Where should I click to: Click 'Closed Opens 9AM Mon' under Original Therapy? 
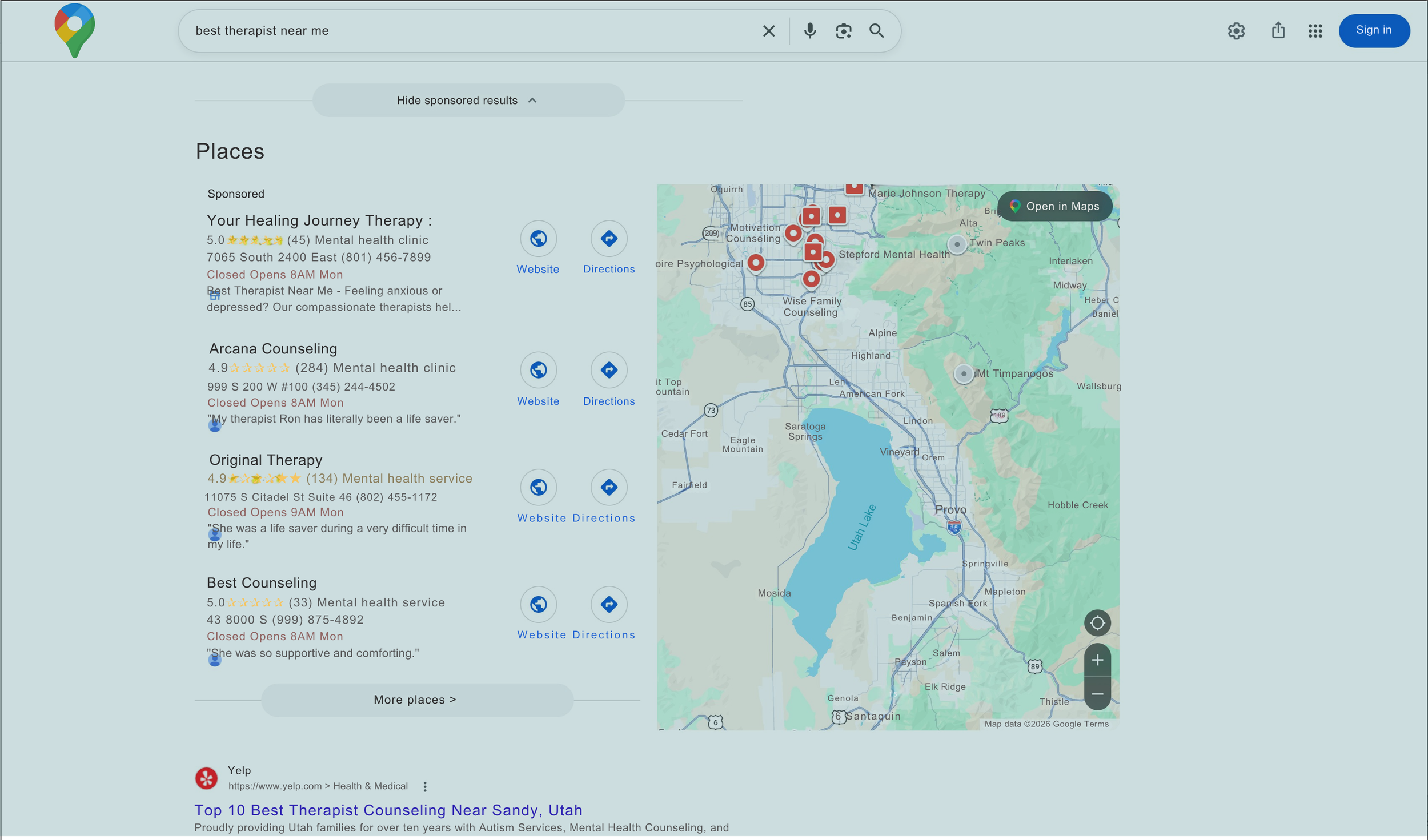click(x=275, y=512)
